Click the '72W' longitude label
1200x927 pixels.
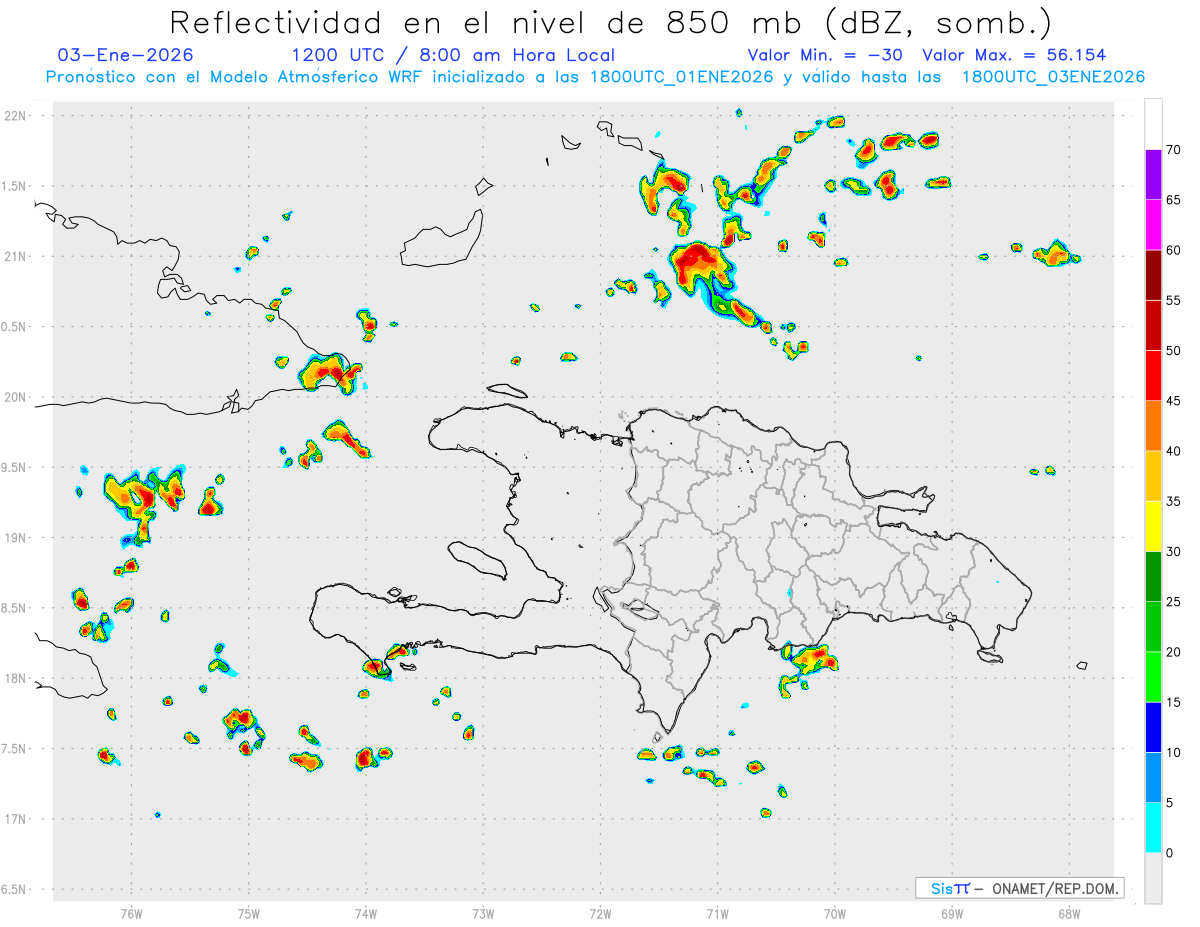click(x=600, y=913)
